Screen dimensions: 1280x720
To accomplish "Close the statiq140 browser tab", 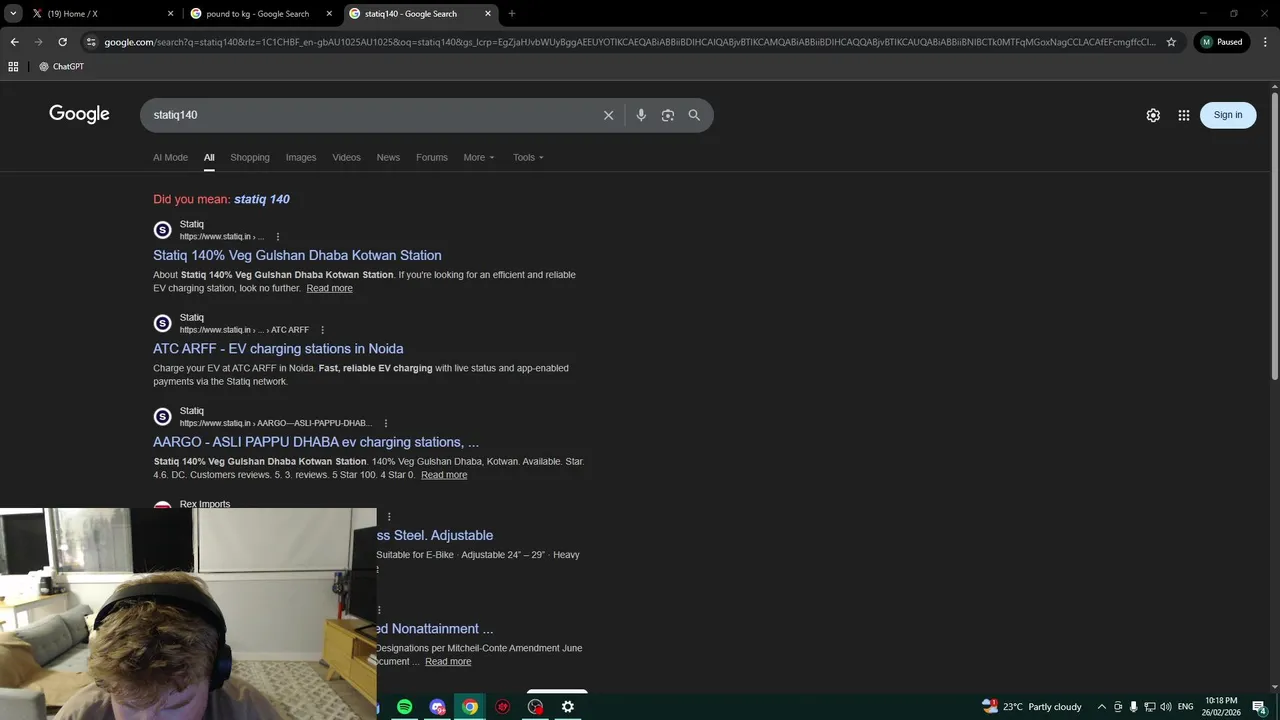I will 488,14.
